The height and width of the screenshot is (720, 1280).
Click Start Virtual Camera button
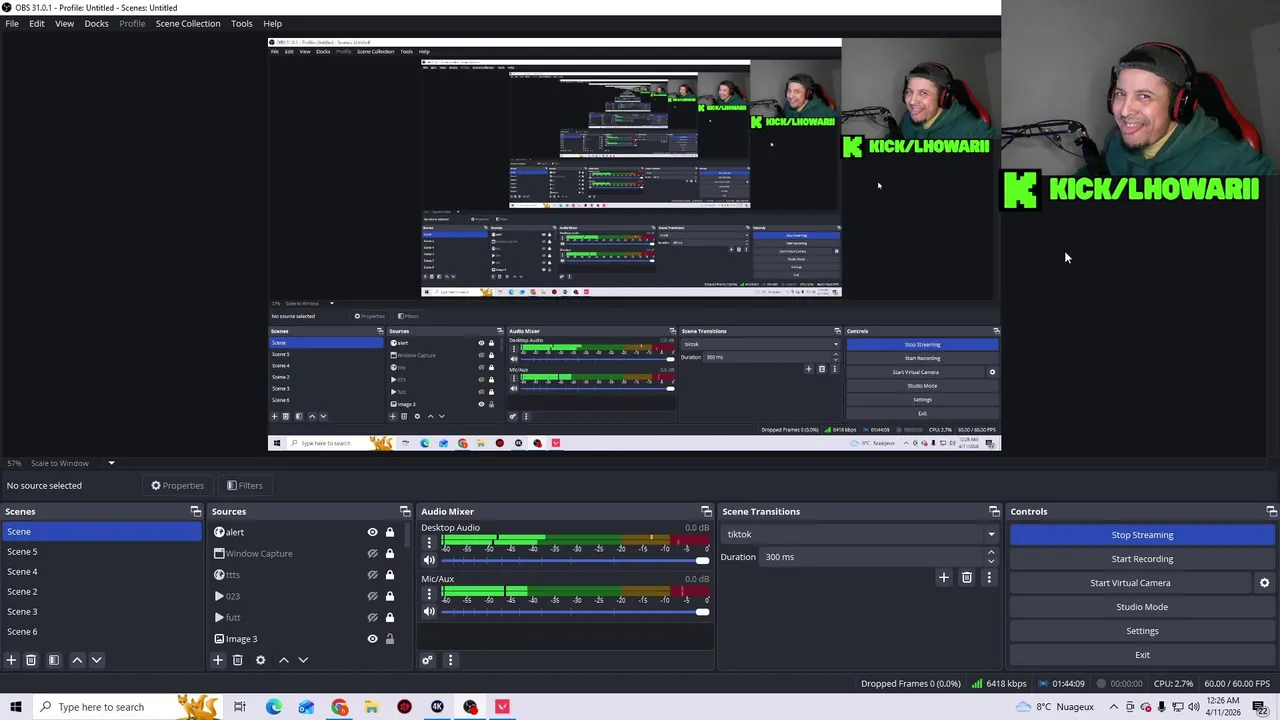(x=1130, y=583)
